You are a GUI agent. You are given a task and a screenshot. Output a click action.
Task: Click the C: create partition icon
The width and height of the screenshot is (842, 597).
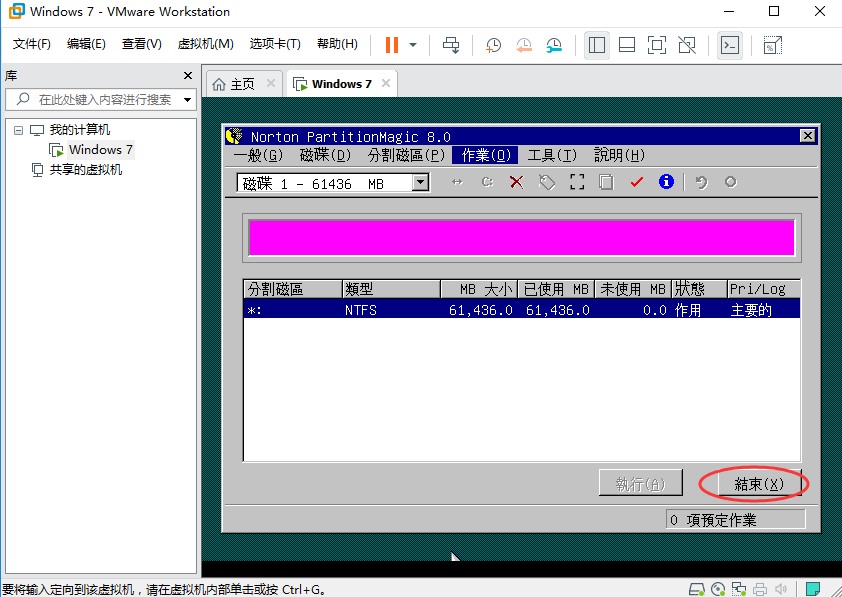[x=487, y=182]
